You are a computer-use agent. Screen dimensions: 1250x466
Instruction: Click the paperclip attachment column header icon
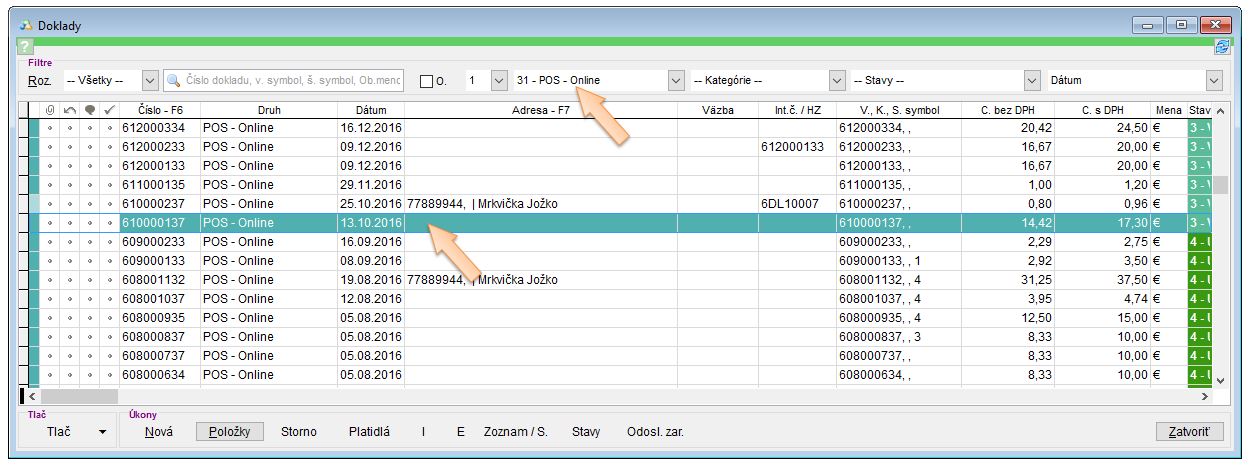[x=49, y=109]
